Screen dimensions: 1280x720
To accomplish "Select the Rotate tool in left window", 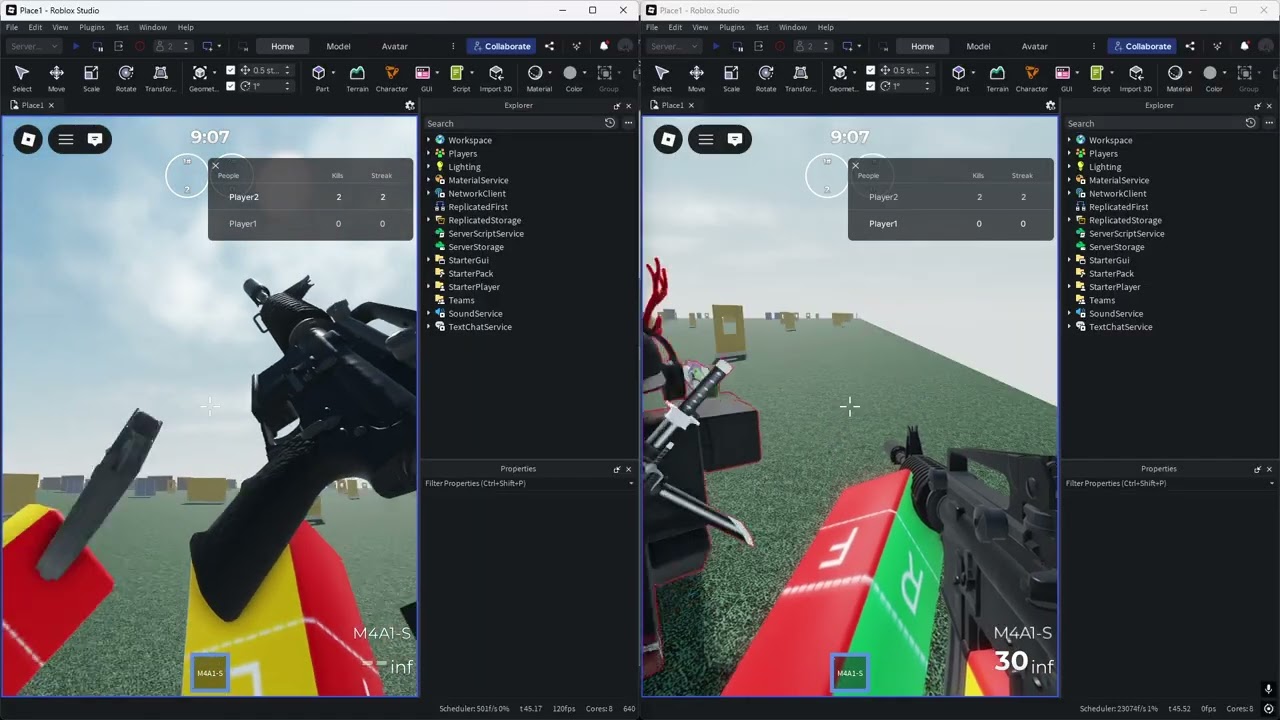I will (126, 78).
